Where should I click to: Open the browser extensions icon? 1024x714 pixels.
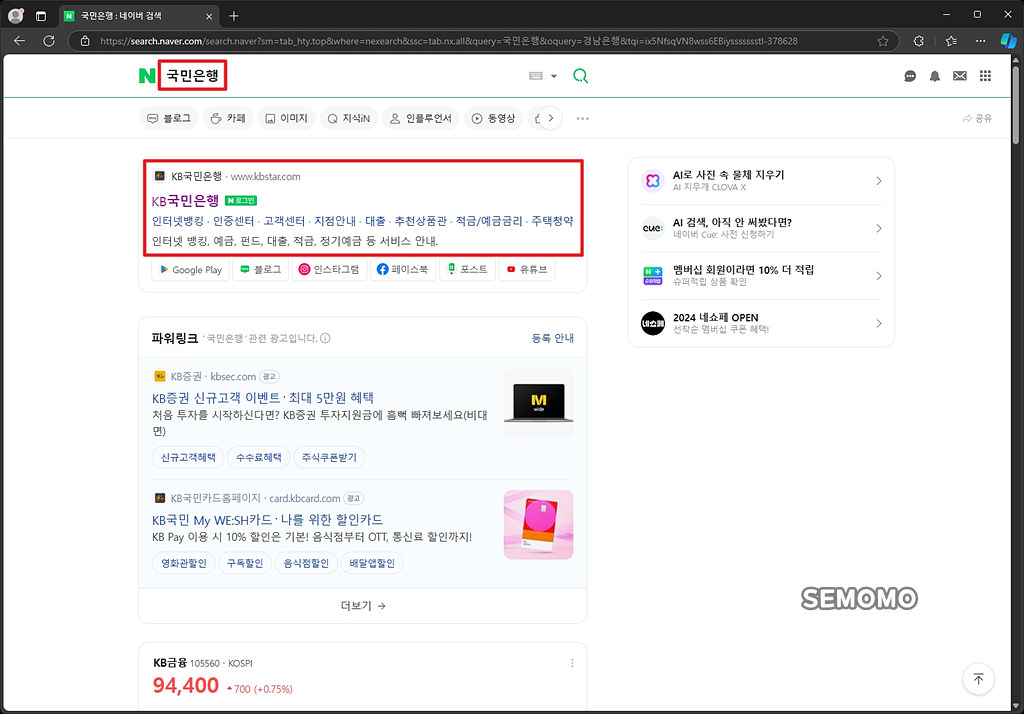click(919, 41)
